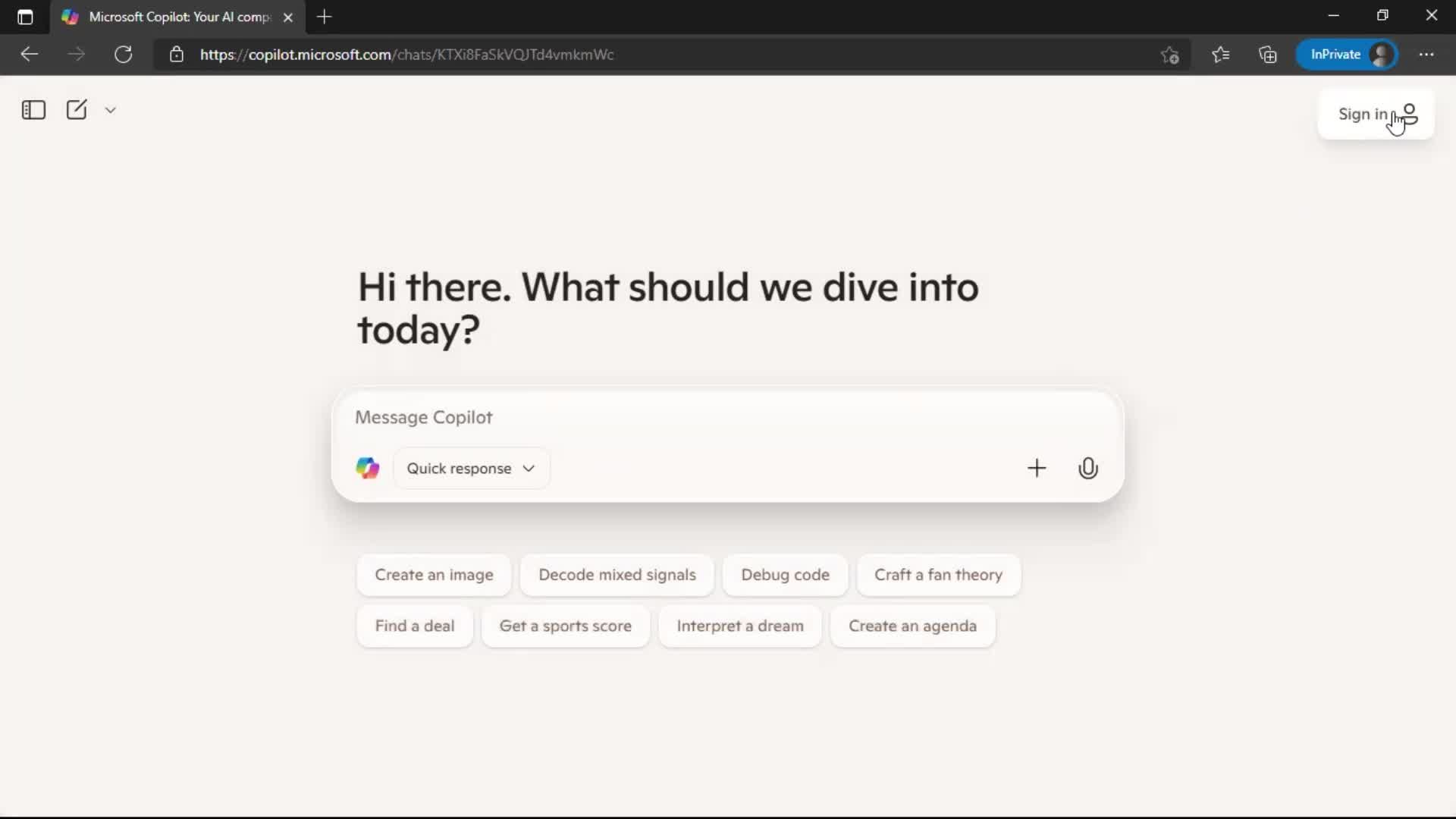Start a new chat with the compose icon
Viewport: 1456px width, 819px height.
click(77, 110)
